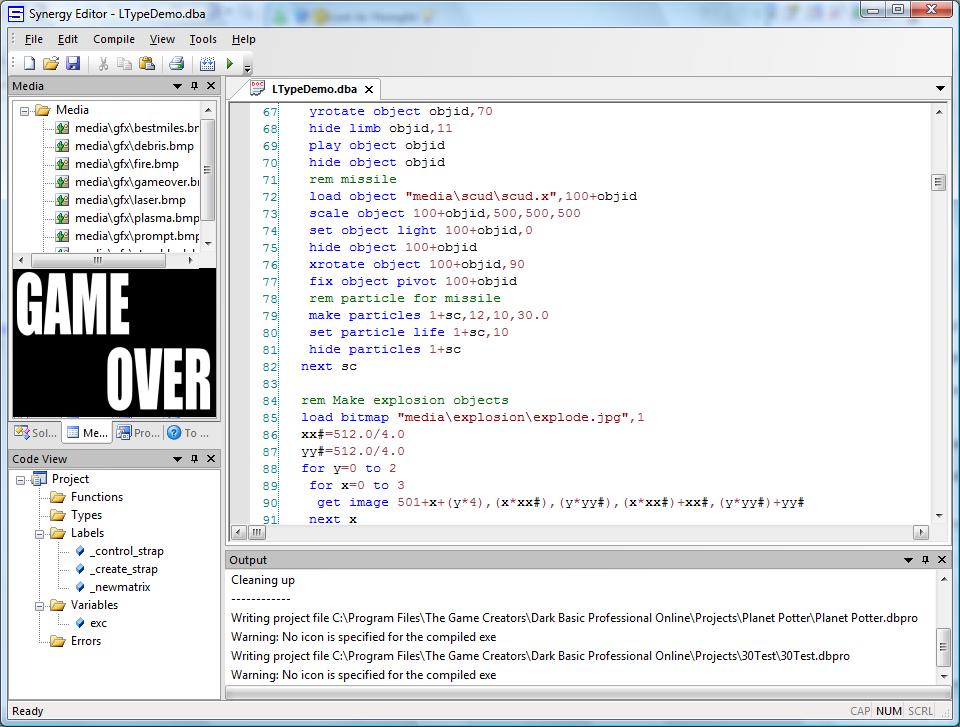The image size is (960, 727).
Task: Click the media tree vertical scrollbar
Action: [x=208, y=170]
